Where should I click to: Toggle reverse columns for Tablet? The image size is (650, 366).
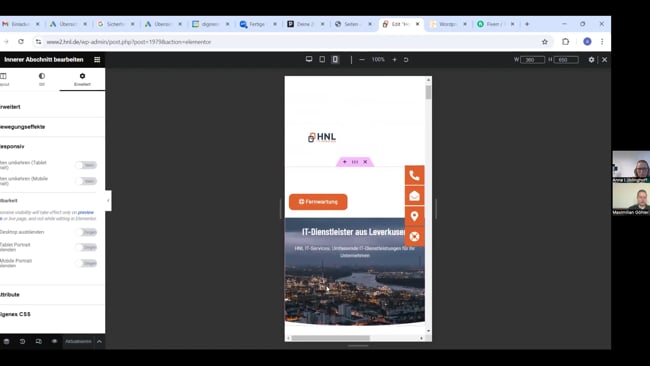(86, 165)
